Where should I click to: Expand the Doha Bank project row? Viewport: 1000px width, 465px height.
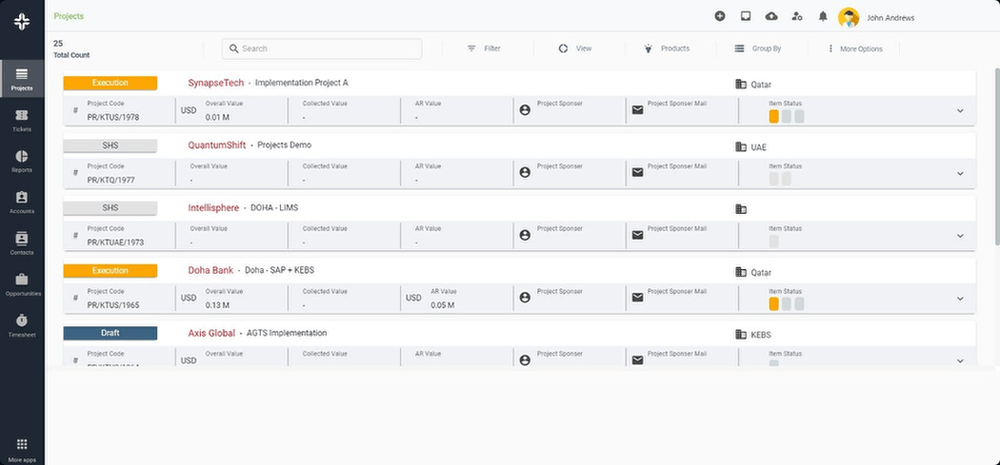coord(960,298)
